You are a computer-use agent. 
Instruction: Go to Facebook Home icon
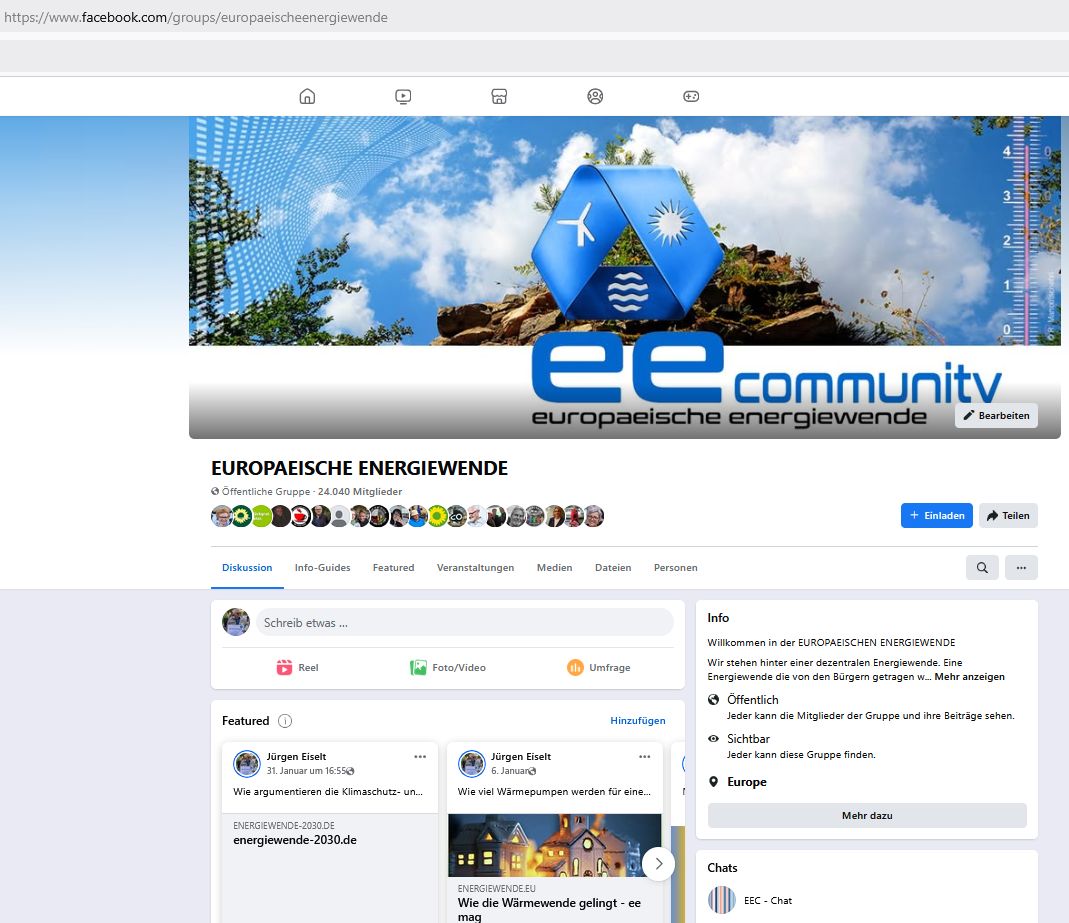[307, 97]
